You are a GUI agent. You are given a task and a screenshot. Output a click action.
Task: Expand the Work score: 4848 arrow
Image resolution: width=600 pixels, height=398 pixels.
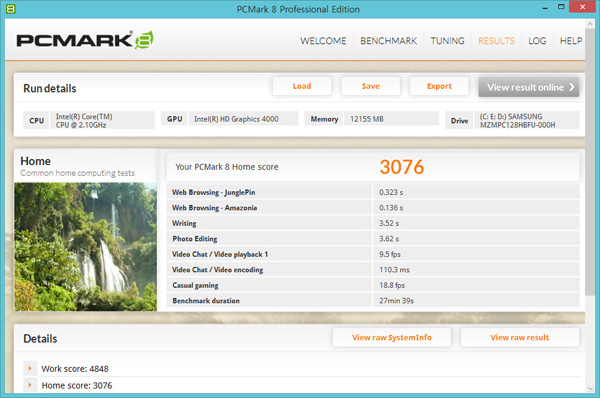click(x=30, y=369)
